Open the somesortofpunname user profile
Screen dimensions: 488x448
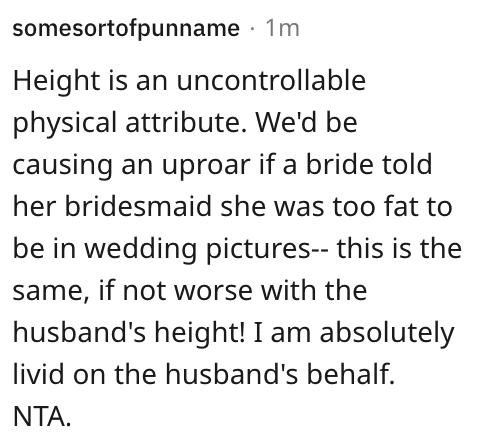(x=126, y=29)
